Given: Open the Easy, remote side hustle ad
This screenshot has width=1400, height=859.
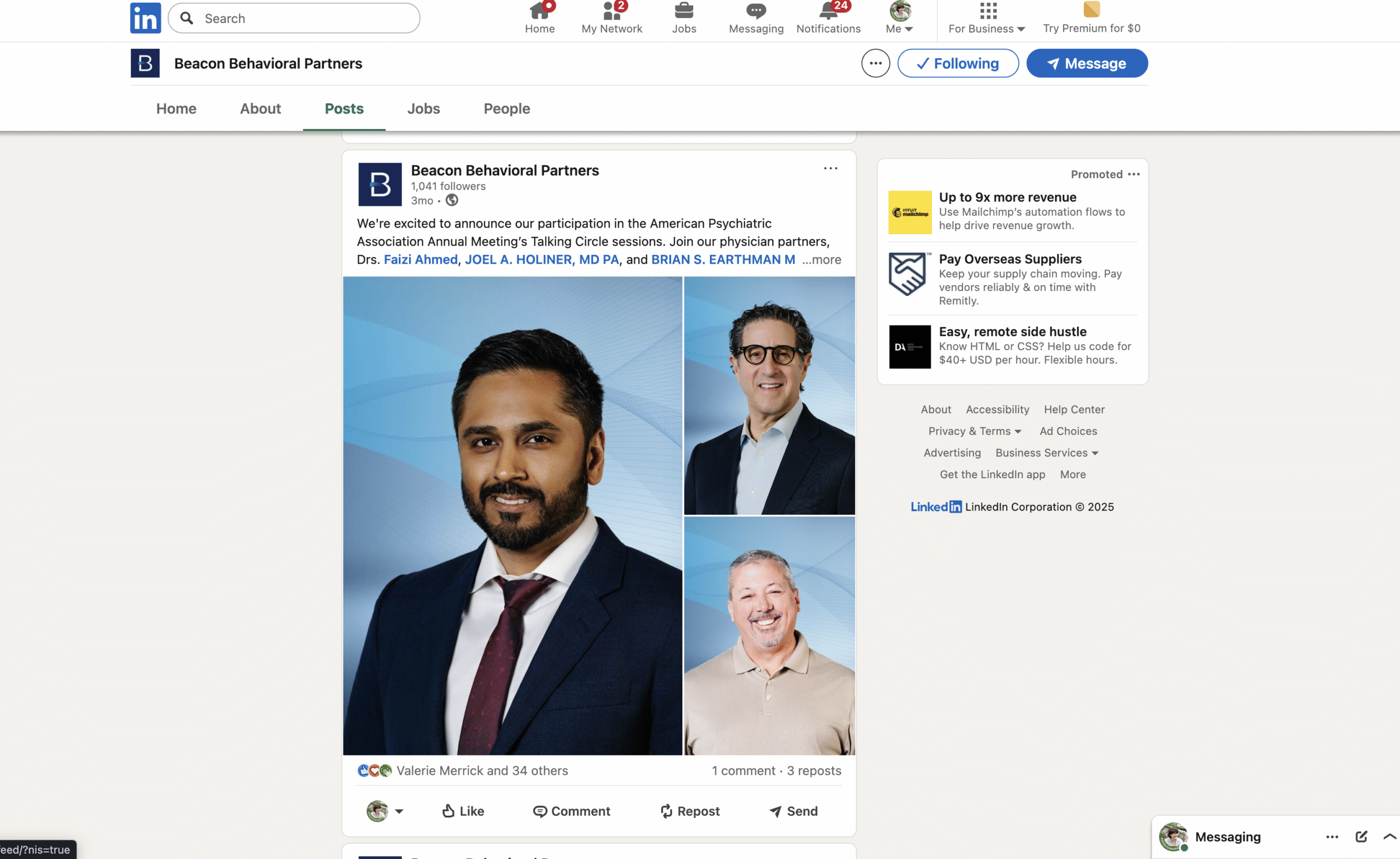Looking at the screenshot, I should (x=1012, y=332).
